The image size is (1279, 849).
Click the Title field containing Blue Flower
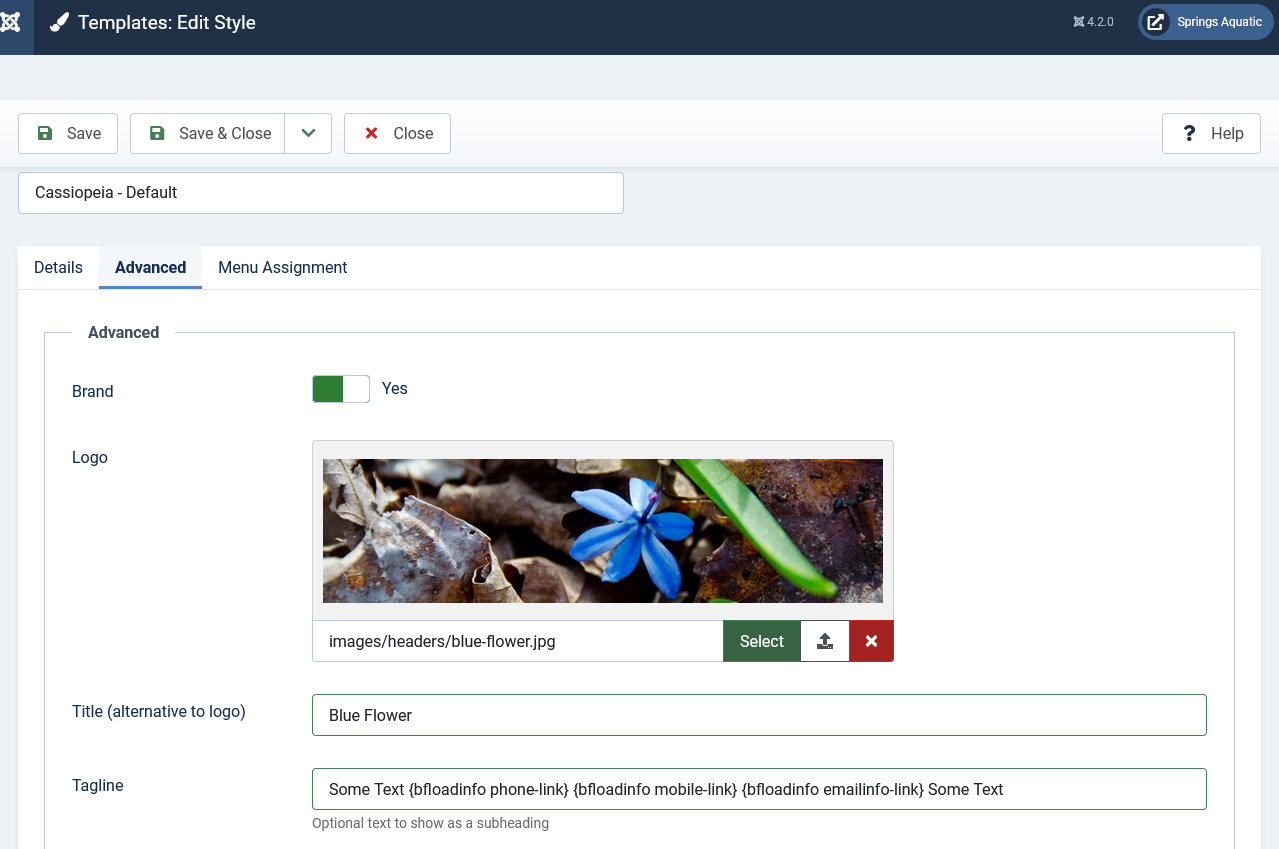pos(759,715)
